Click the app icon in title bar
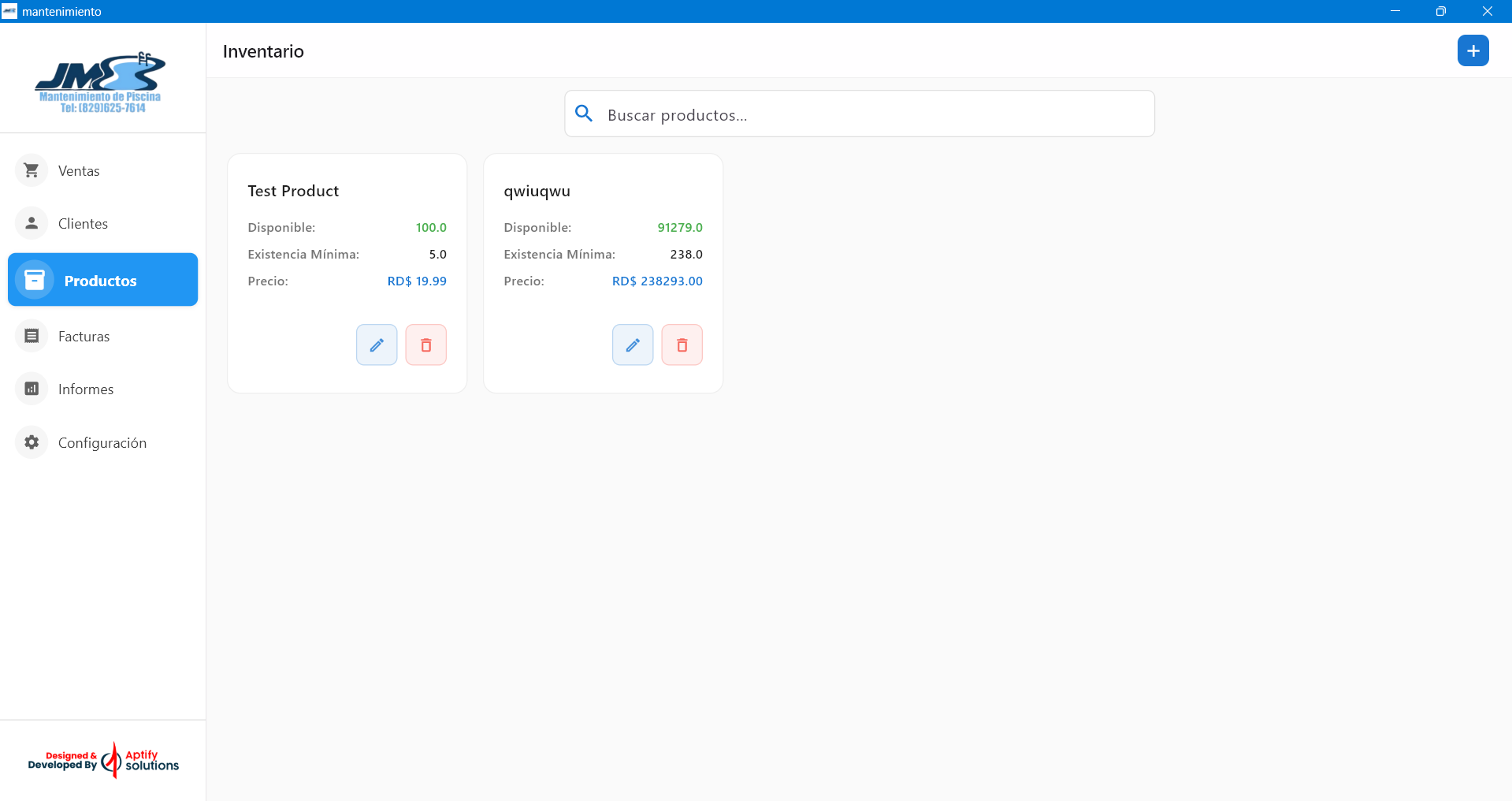Screen dimensions: 1512x801 tap(9, 11)
